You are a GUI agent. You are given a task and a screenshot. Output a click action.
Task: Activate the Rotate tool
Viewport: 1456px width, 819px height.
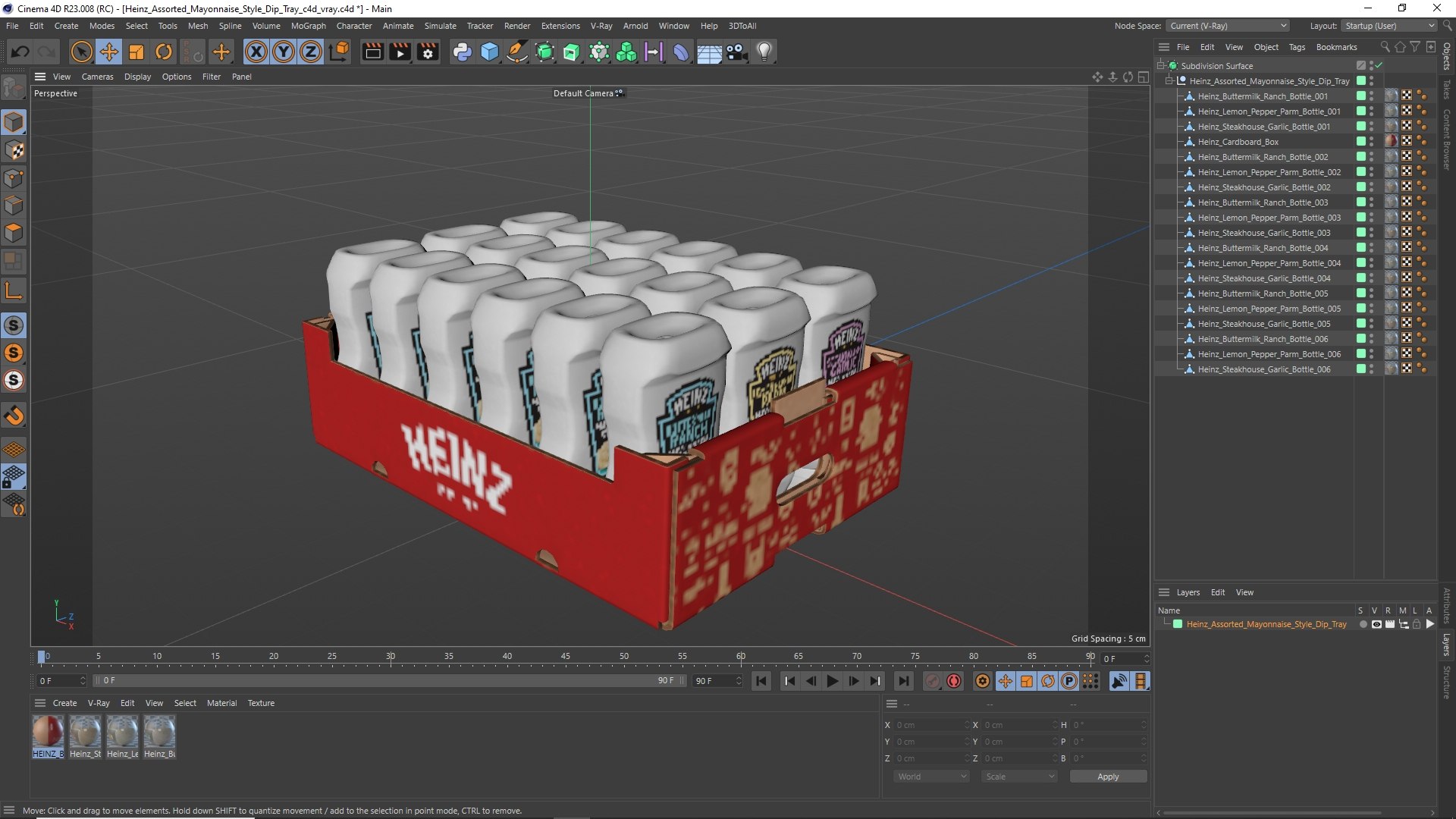click(164, 52)
